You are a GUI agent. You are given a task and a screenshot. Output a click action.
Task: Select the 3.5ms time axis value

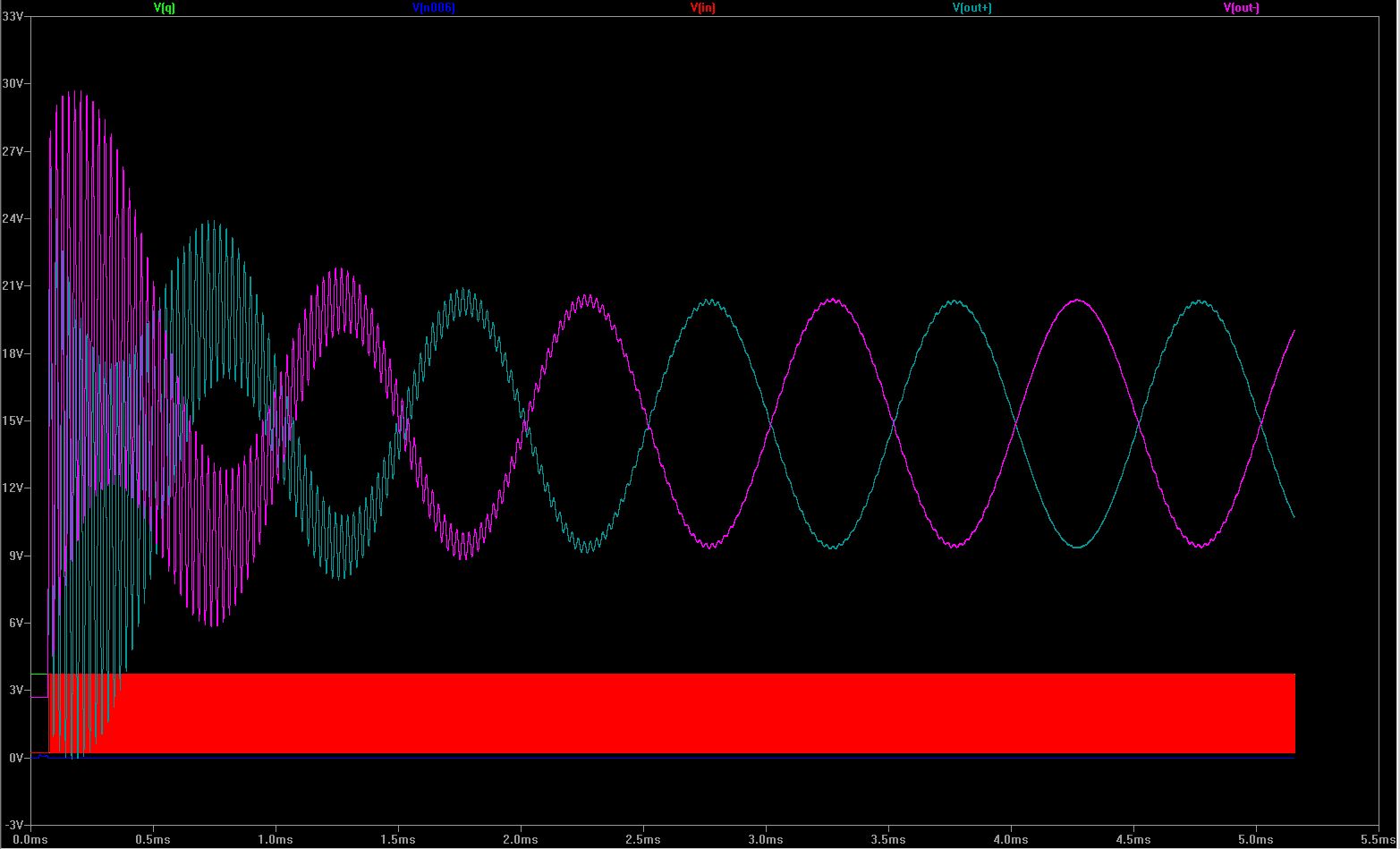(888, 840)
